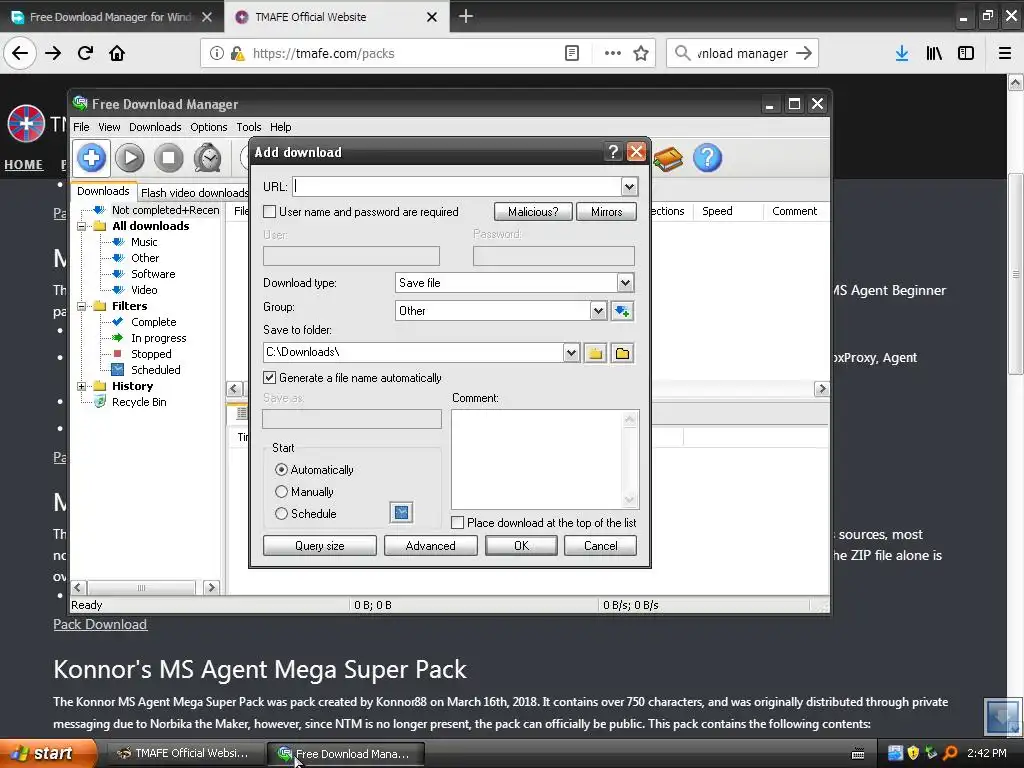The width and height of the screenshot is (1024, 768).
Task: Uncheck Generate a file name automatically
Action: (x=269, y=377)
